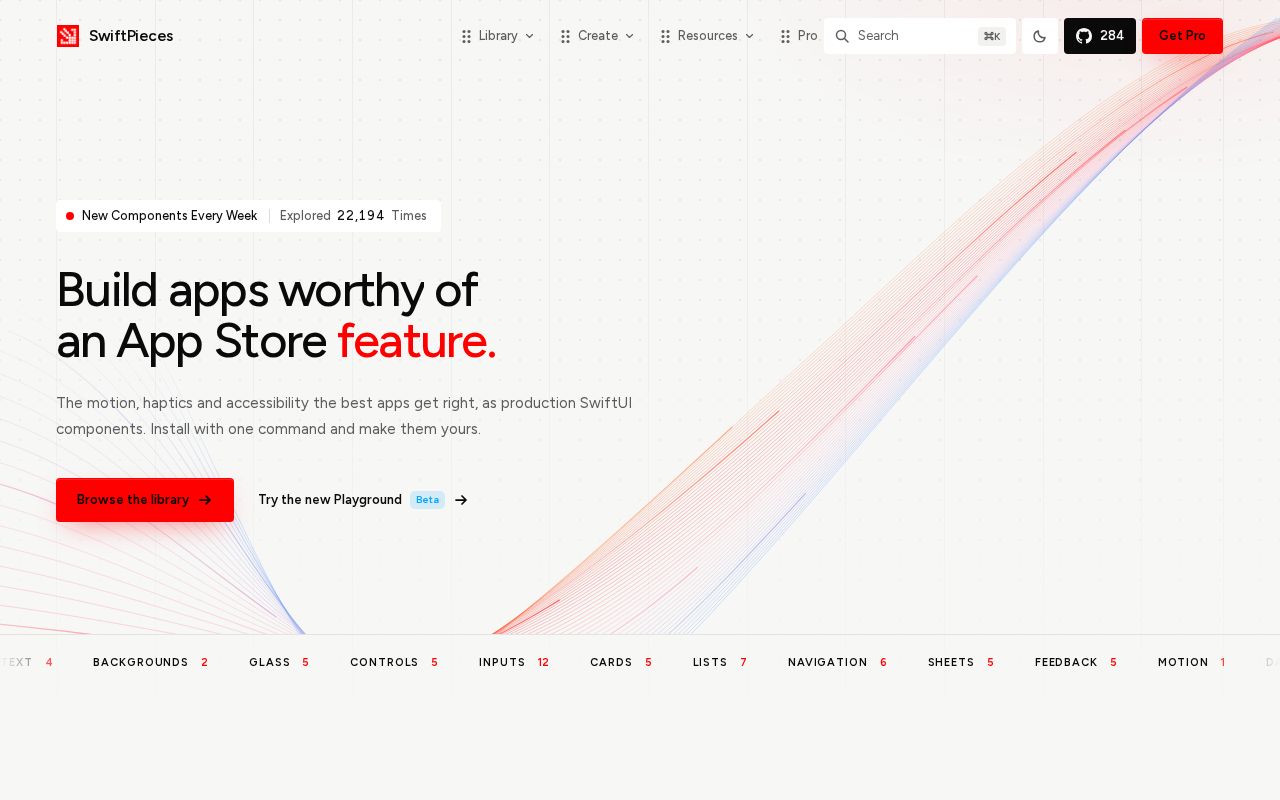This screenshot has width=1280, height=800.
Task: Click the paragraph starting "The motion, haptics"
Action: pyautogui.click(x=344, y=416)
